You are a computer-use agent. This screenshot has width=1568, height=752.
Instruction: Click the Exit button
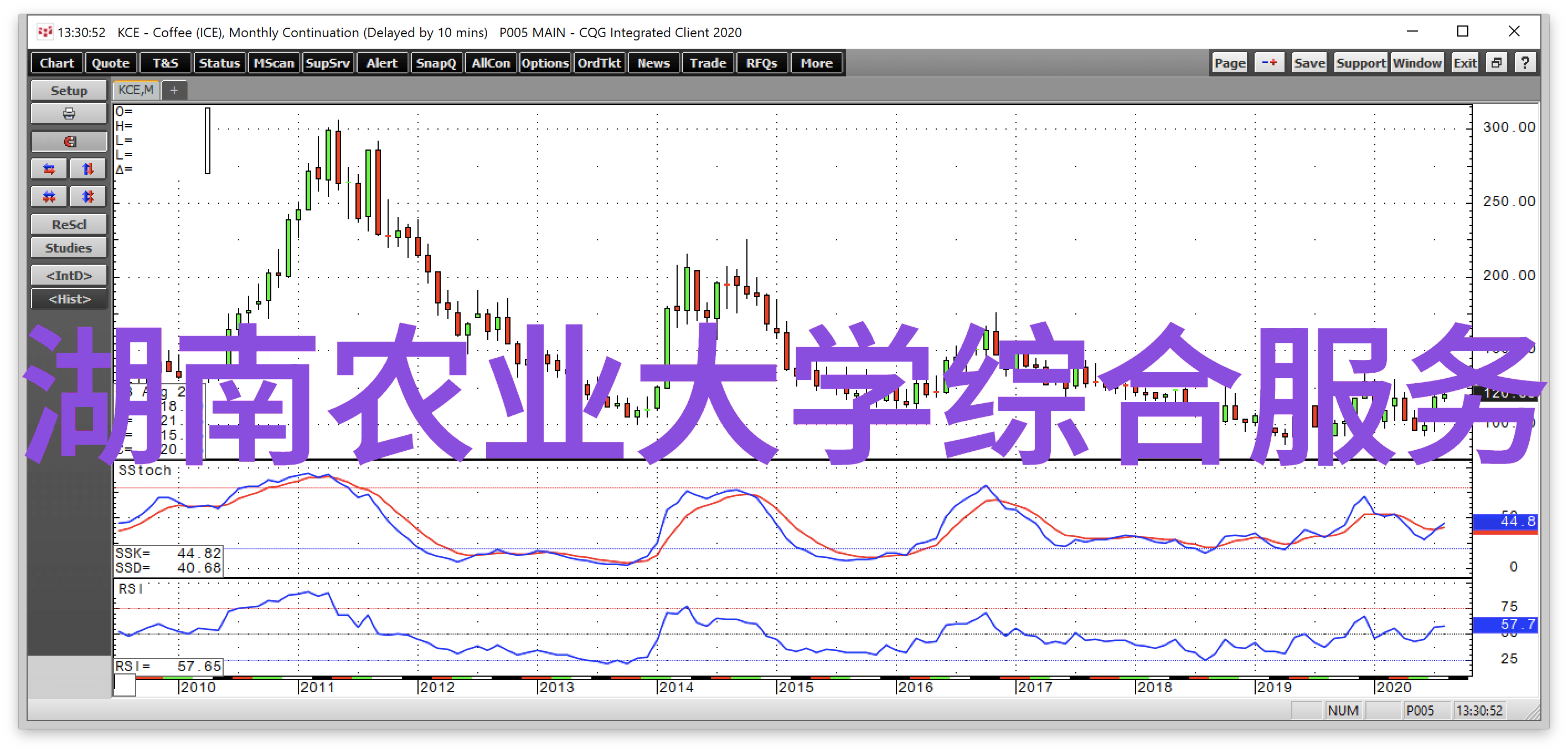click(x=1464, y=63)
